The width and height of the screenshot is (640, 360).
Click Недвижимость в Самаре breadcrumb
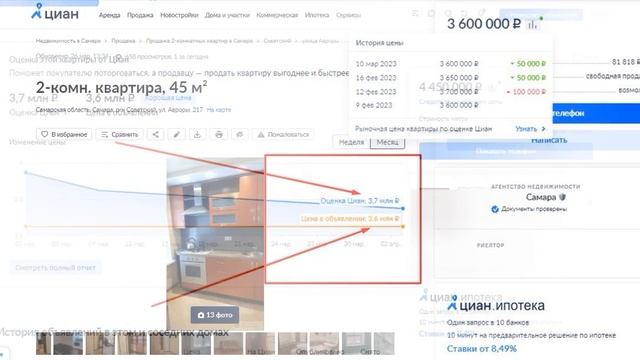click(68, 41)
